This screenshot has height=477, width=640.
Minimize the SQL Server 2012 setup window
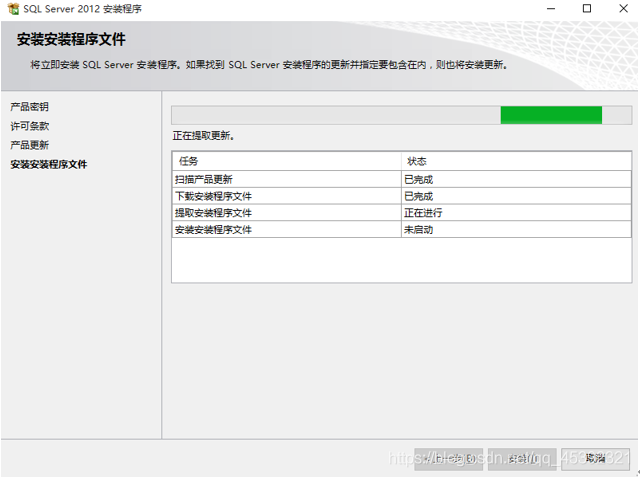(551, 9)
